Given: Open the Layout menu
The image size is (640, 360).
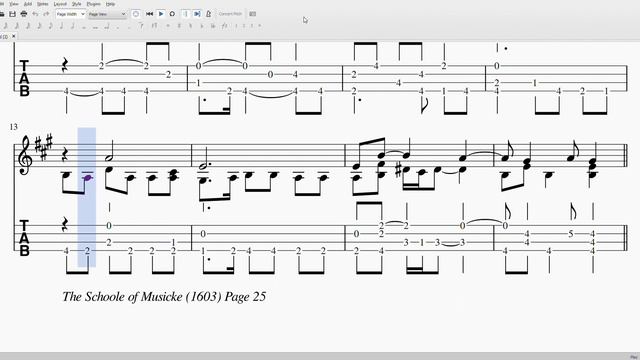Looking at the screenshot, I should pyautogui.click(x=60, y=4).
